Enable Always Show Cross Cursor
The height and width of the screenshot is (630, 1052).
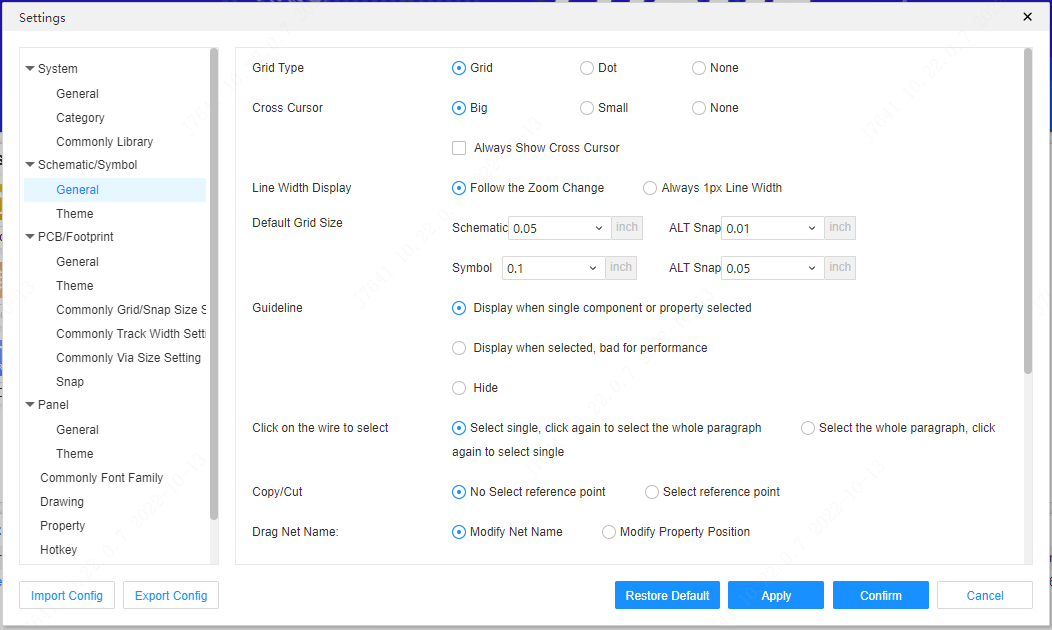tap(458, 147)
